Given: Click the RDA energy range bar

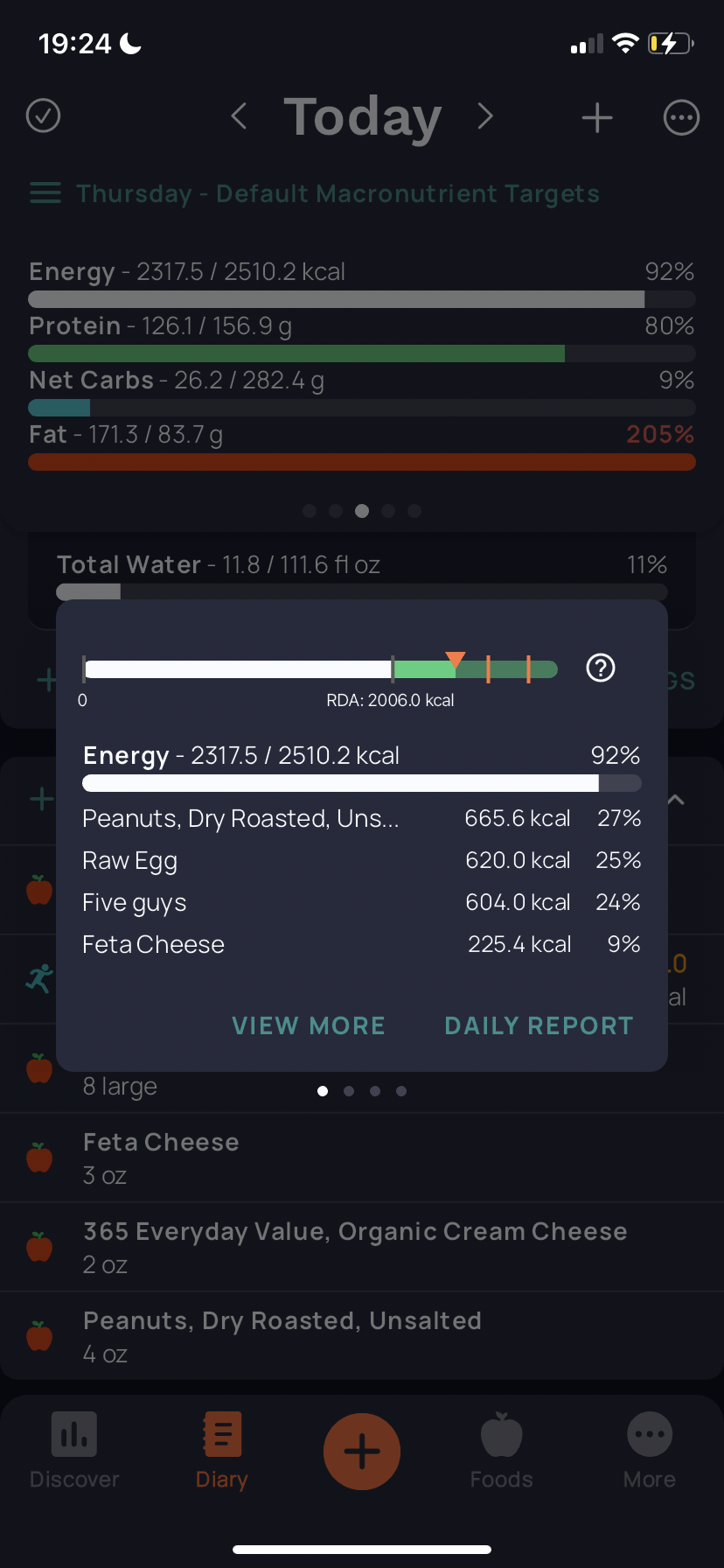Looking at the screenshot, I should (x=320, y=669).
